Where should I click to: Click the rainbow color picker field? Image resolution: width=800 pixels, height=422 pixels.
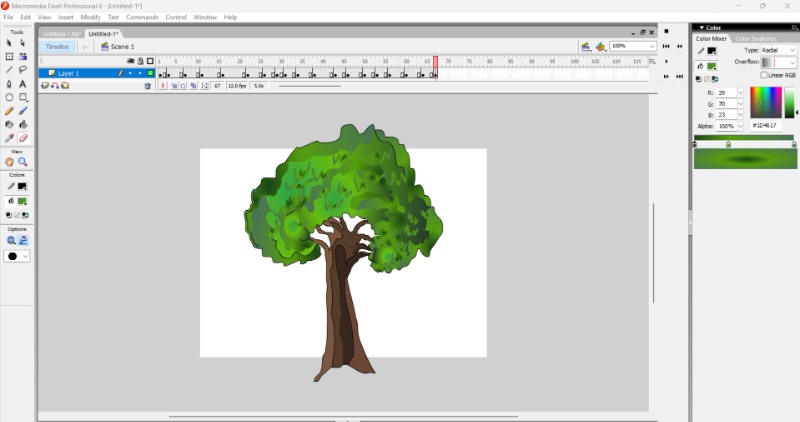(x=765, y=103)
